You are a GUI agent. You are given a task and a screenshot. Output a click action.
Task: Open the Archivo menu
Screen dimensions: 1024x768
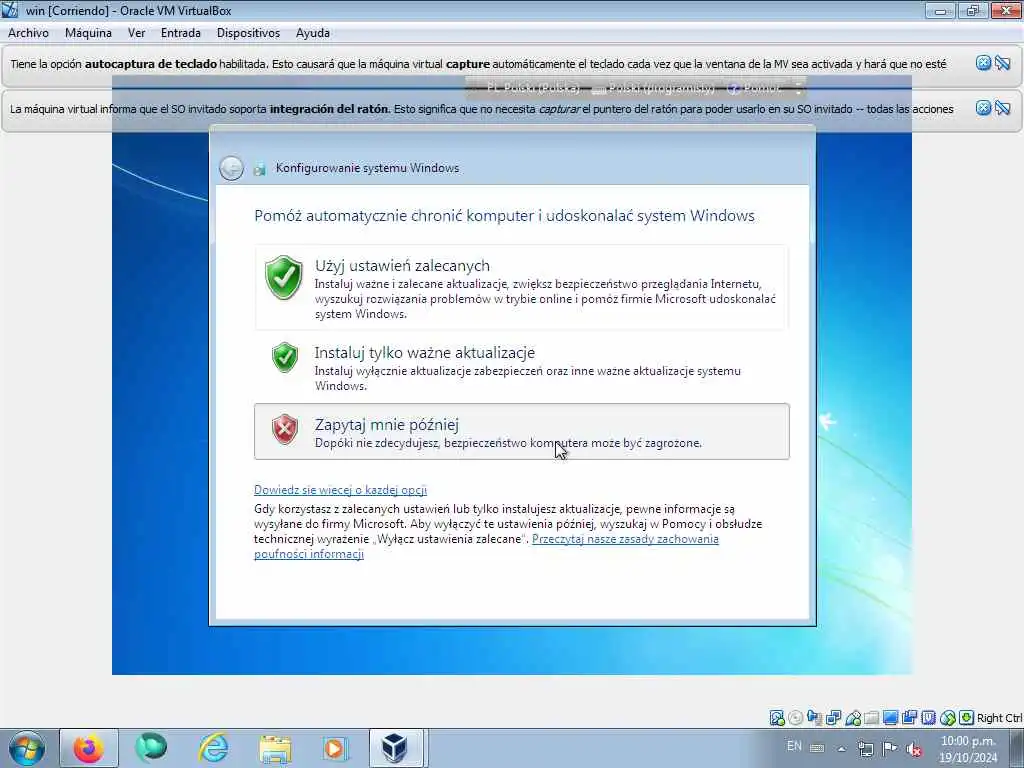(x=28, y=33)
